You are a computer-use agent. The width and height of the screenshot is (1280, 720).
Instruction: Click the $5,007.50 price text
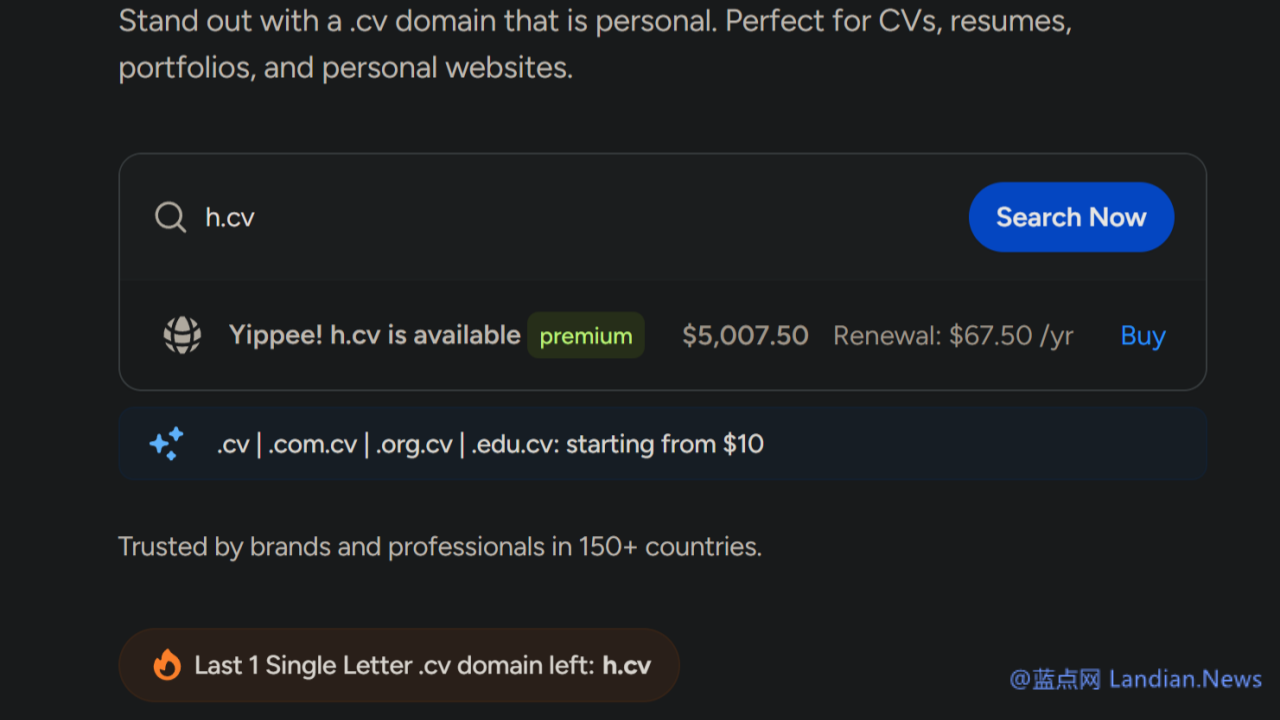pyautogui.click(x=745, y=336)
